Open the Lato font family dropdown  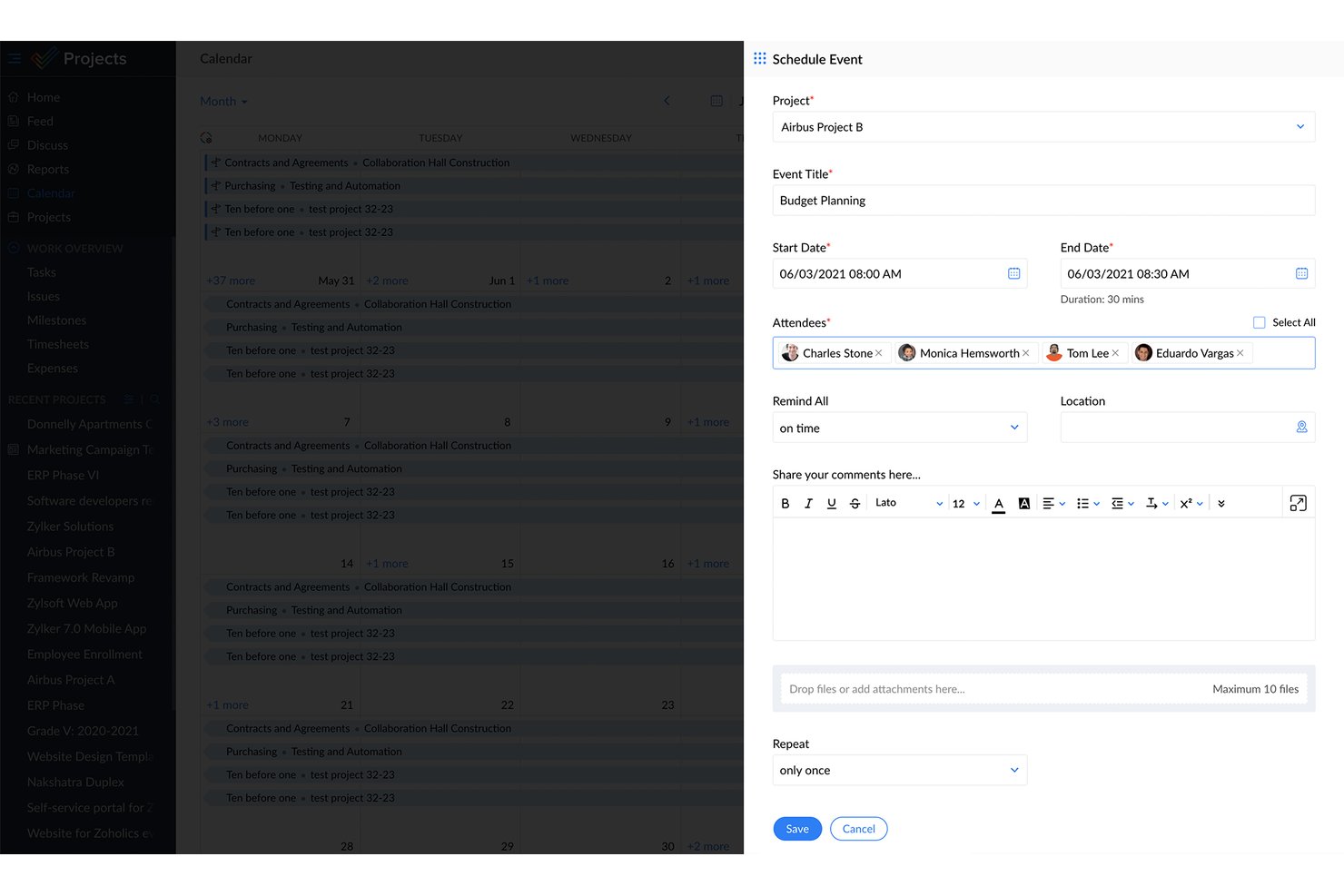908,503
